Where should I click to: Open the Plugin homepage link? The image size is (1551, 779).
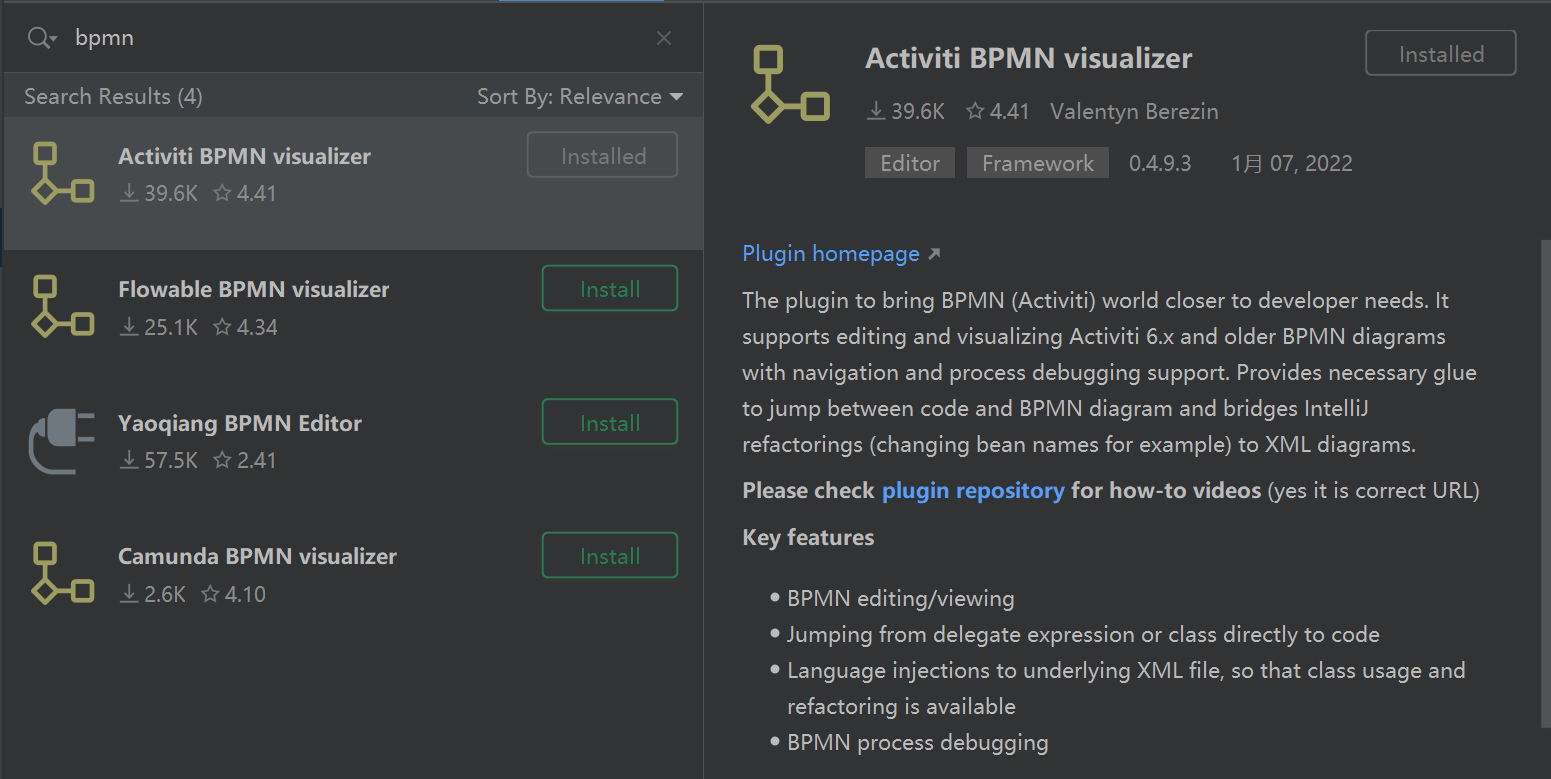pyautogui.click(x=831, y=254)
